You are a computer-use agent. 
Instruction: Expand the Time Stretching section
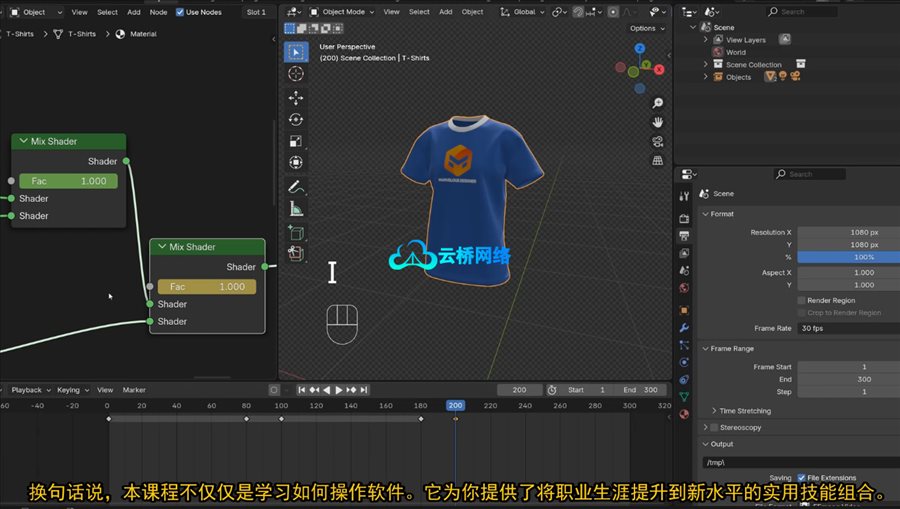click(x=745, y=411)
